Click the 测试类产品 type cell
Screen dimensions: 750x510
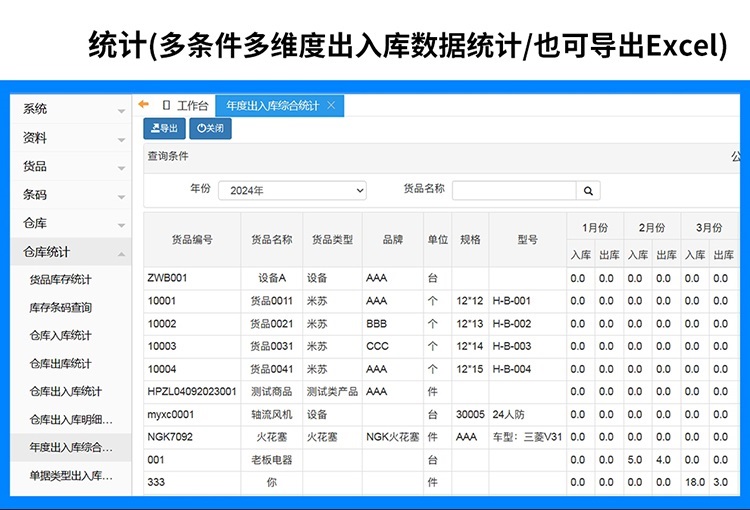coord(332,392)
